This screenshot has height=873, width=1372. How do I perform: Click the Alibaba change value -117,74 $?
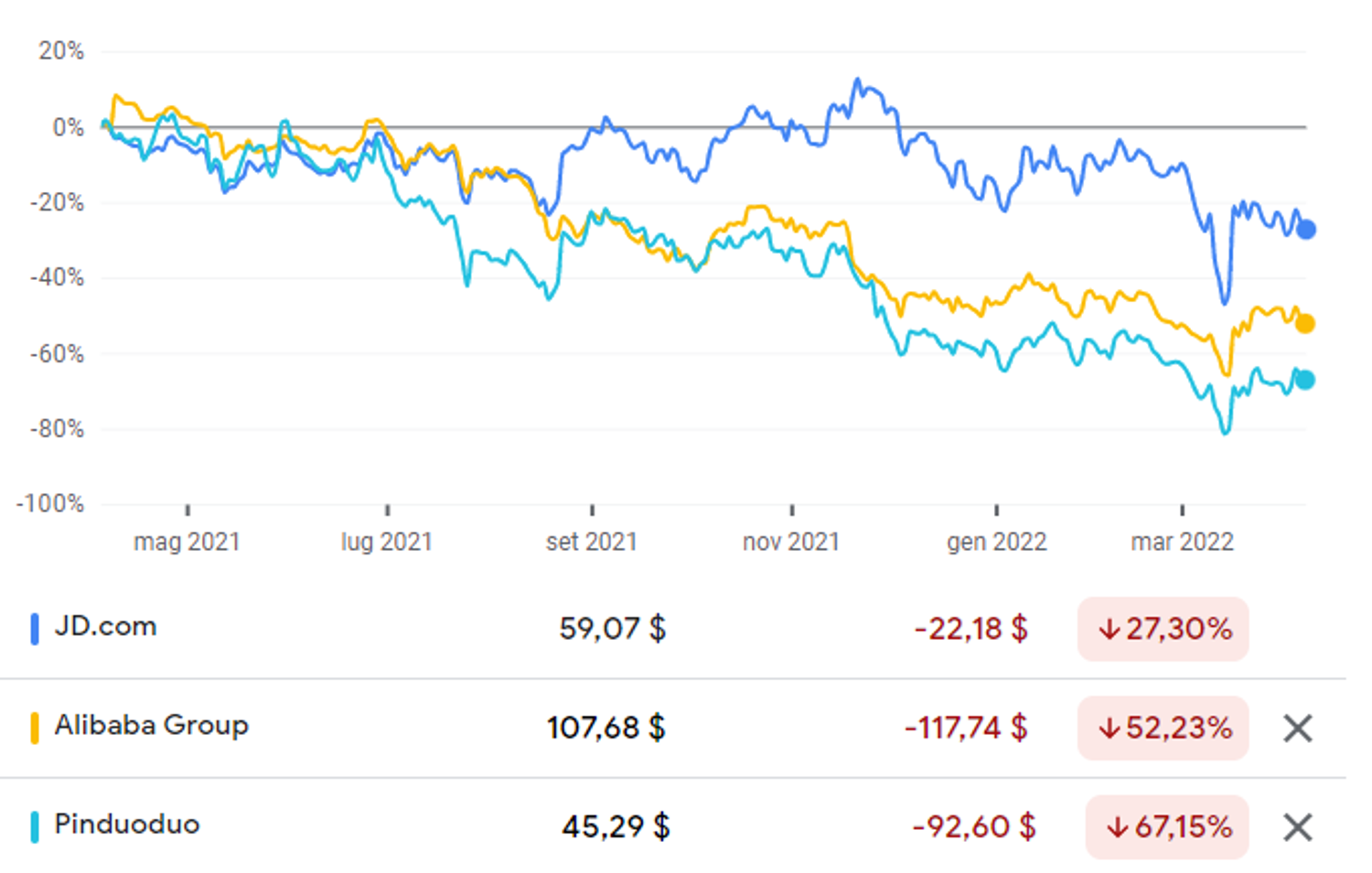click(x=966, y=727)
